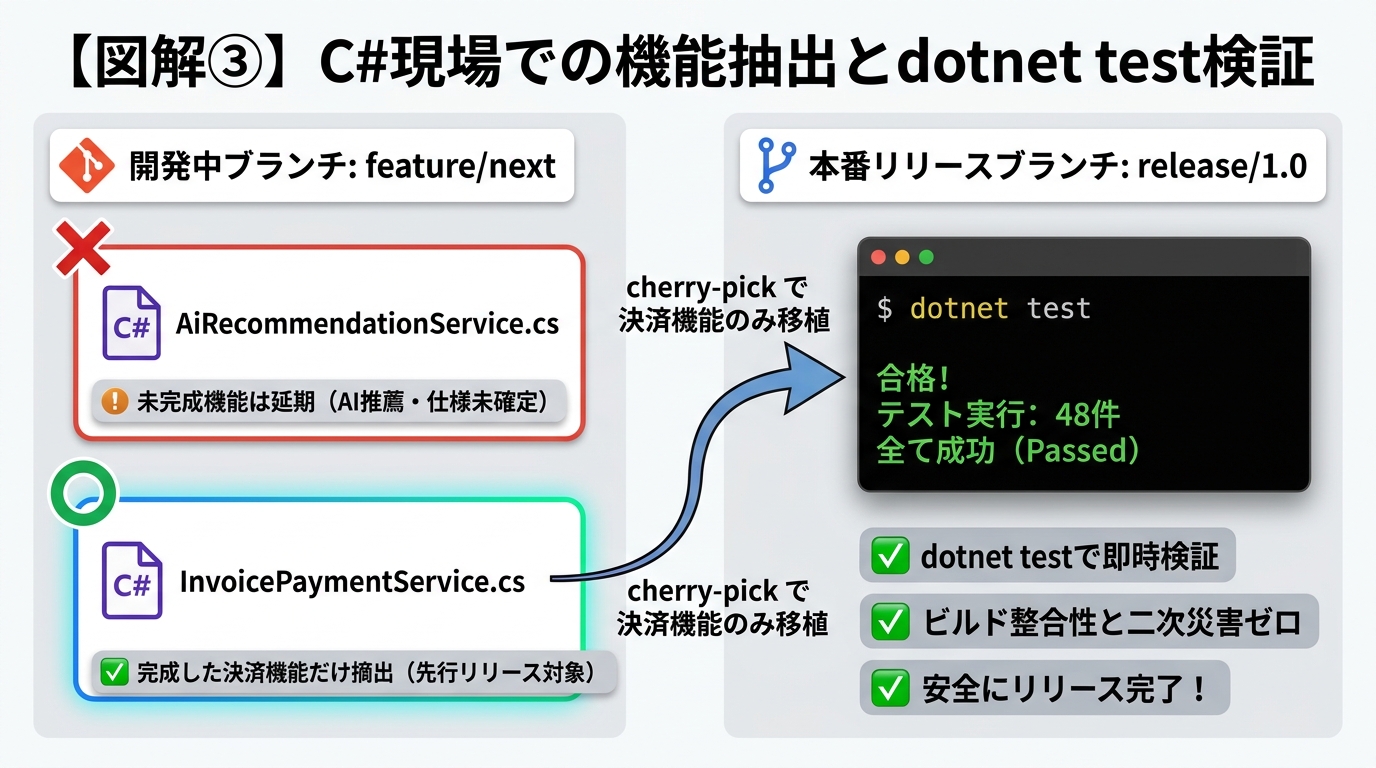Click the テスト実行: 48件 line
Image resolution: width=1376 pixels, height=768 pixels.
(x=998, y=414)
